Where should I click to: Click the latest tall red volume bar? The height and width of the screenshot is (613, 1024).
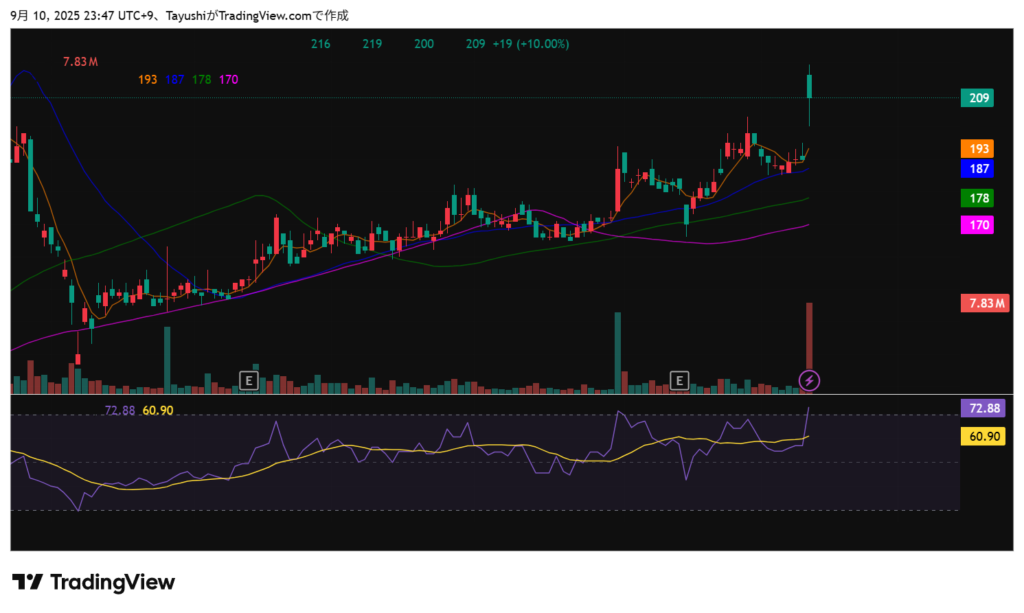point(810,335)
